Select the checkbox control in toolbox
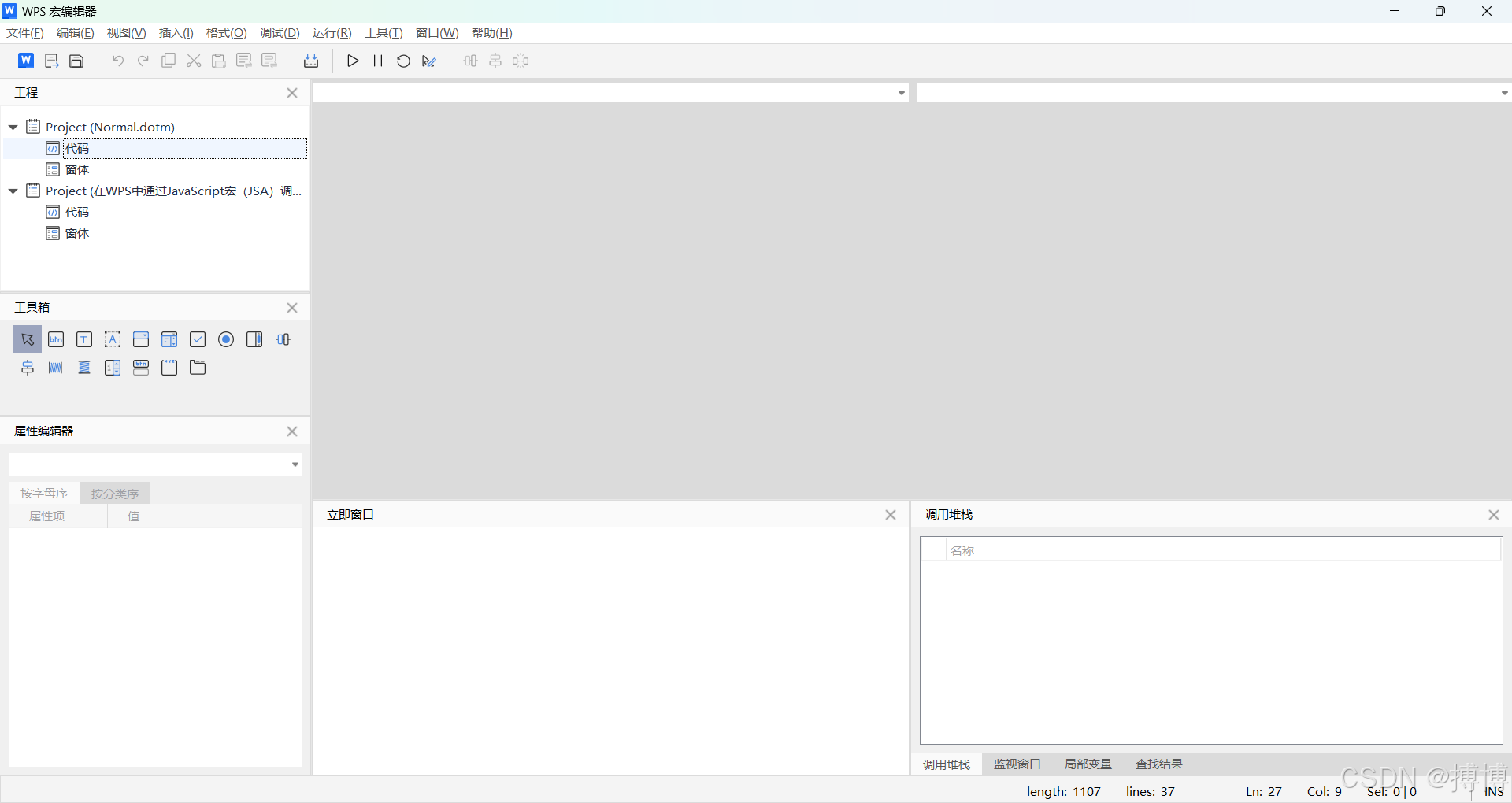 [198, 339]
